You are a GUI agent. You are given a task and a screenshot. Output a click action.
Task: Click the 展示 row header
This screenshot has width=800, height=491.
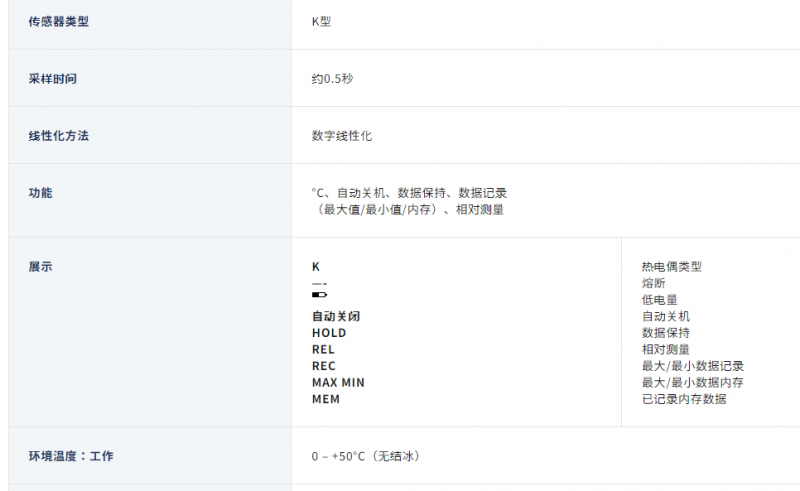click(x=40, y=266)
